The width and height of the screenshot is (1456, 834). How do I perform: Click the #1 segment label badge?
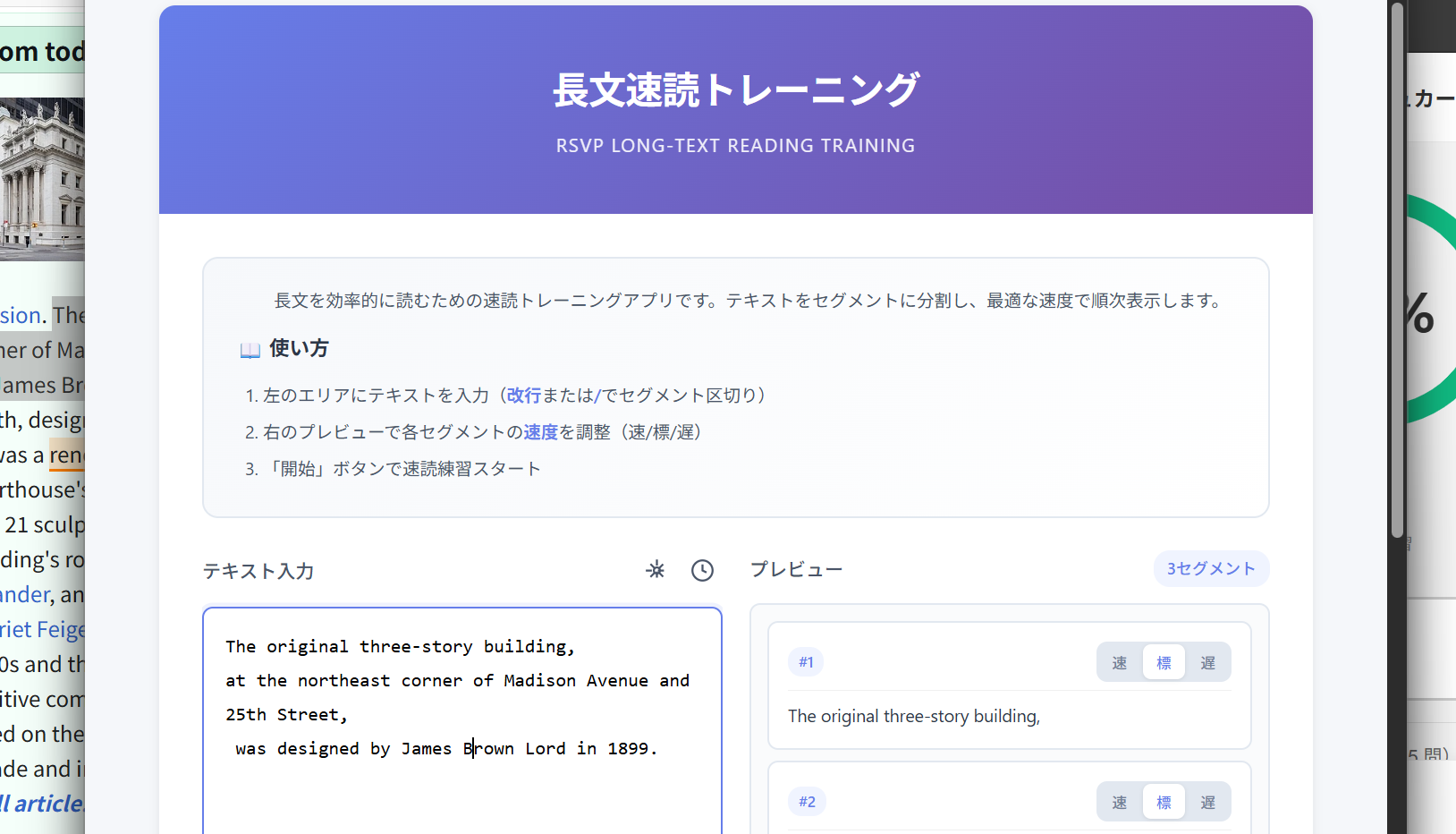806,662
